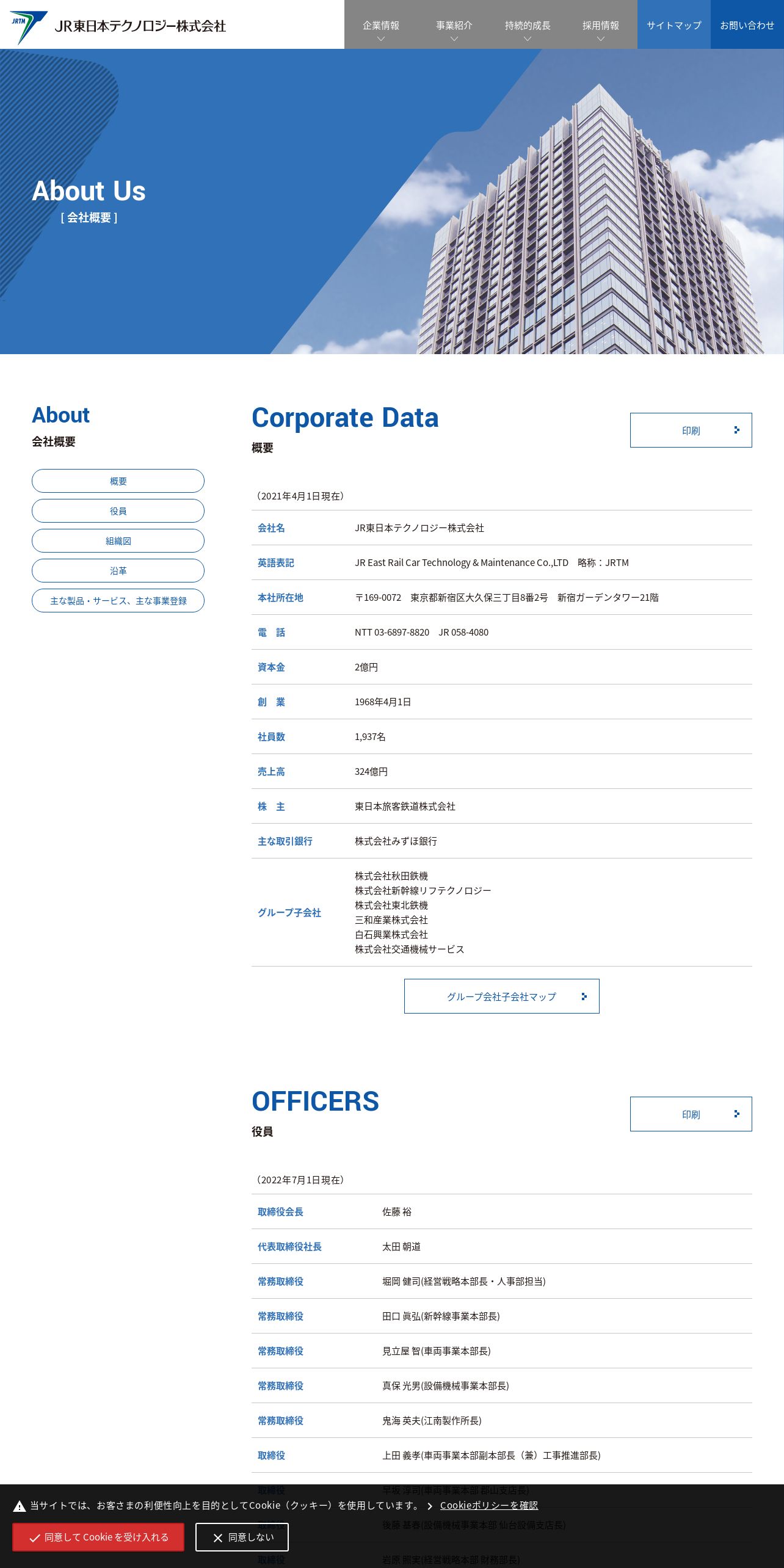The width and height of the screenshot is (784, 1568).
Task: Select the address 〒169-0072 row
Action: tap(502, 597)
